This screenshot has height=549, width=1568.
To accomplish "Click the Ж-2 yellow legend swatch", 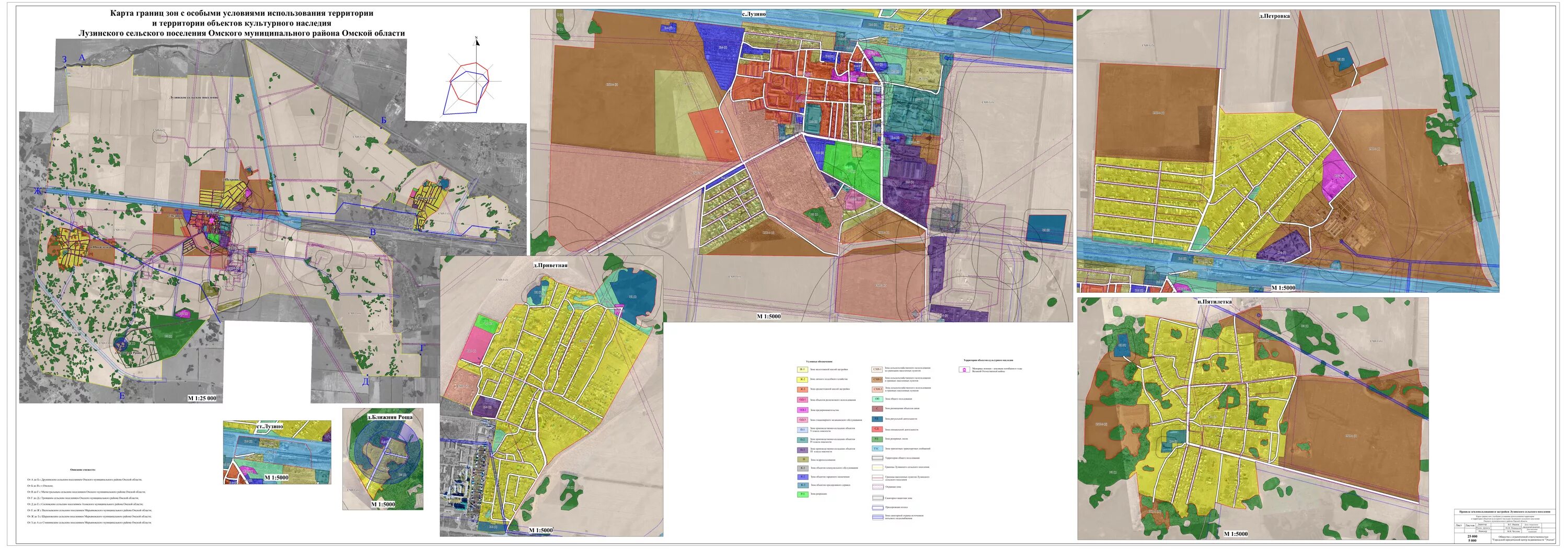I will [803, 380].
